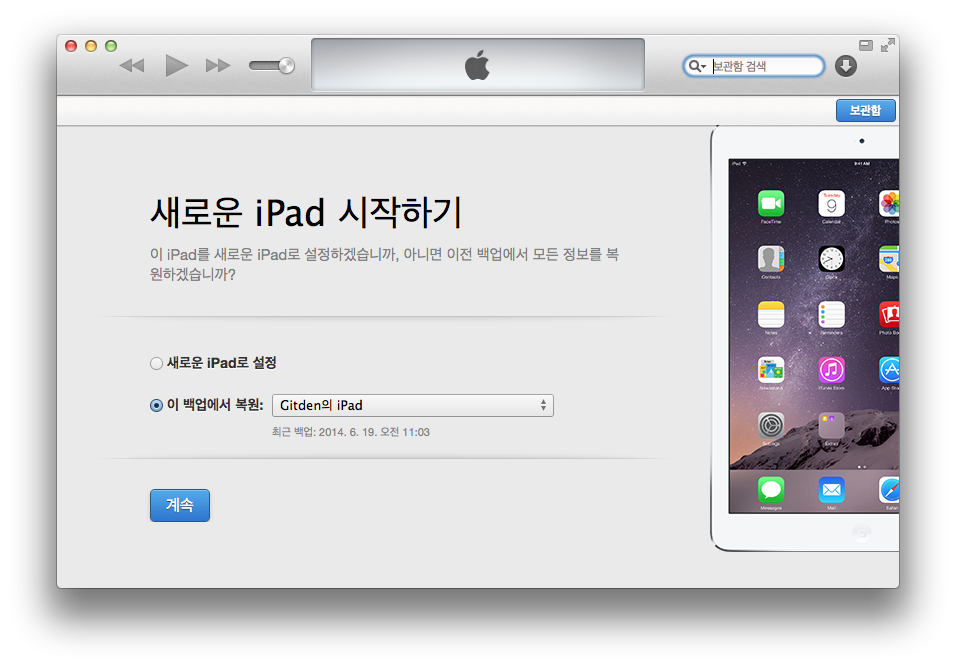Click the Contacts icon on iPad image
This screenshot has width=956, height=667.
[771, 259]
